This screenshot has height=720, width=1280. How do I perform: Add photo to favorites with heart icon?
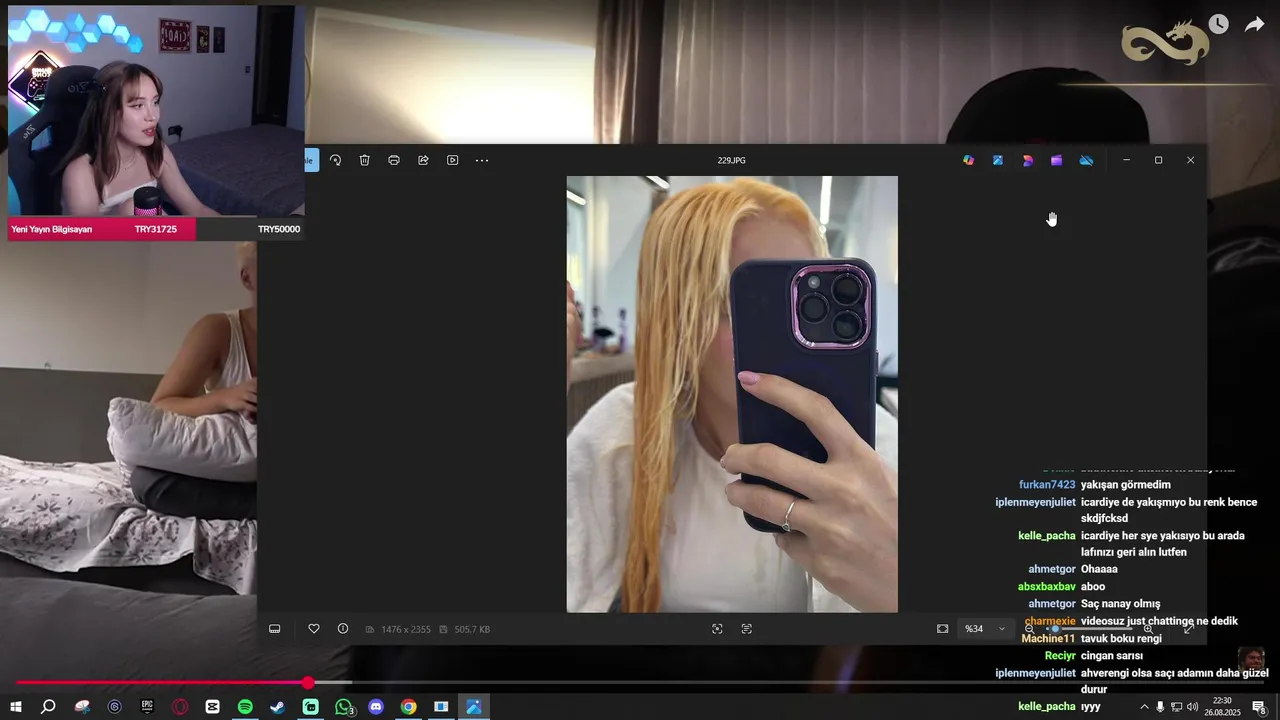[x=314, y=629]
